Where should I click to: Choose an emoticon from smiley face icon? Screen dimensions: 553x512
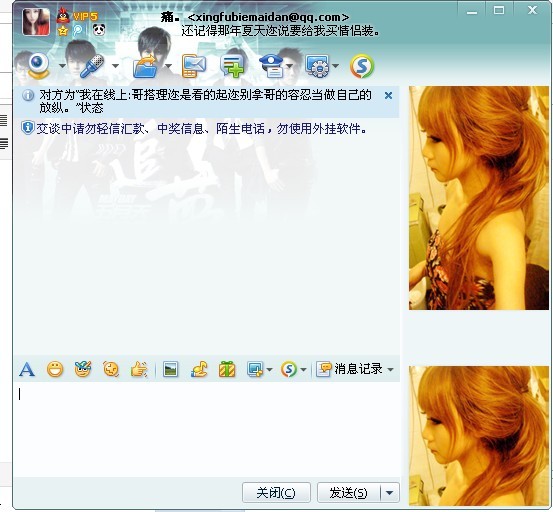click(x=55, y=370)
